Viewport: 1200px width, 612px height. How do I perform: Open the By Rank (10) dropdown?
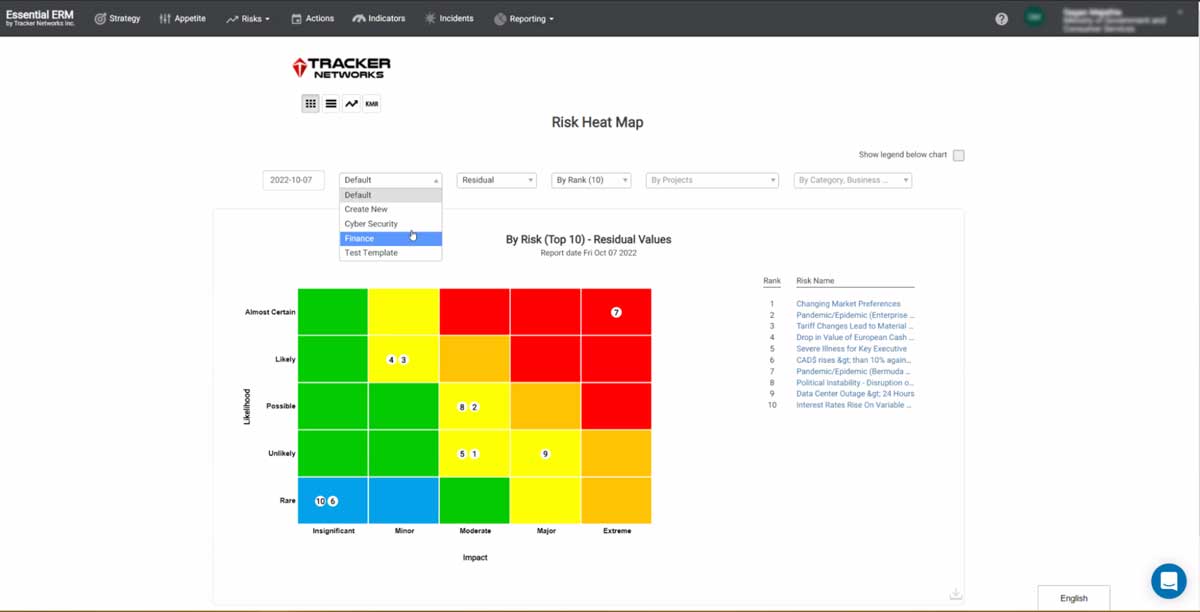point(592,180)
